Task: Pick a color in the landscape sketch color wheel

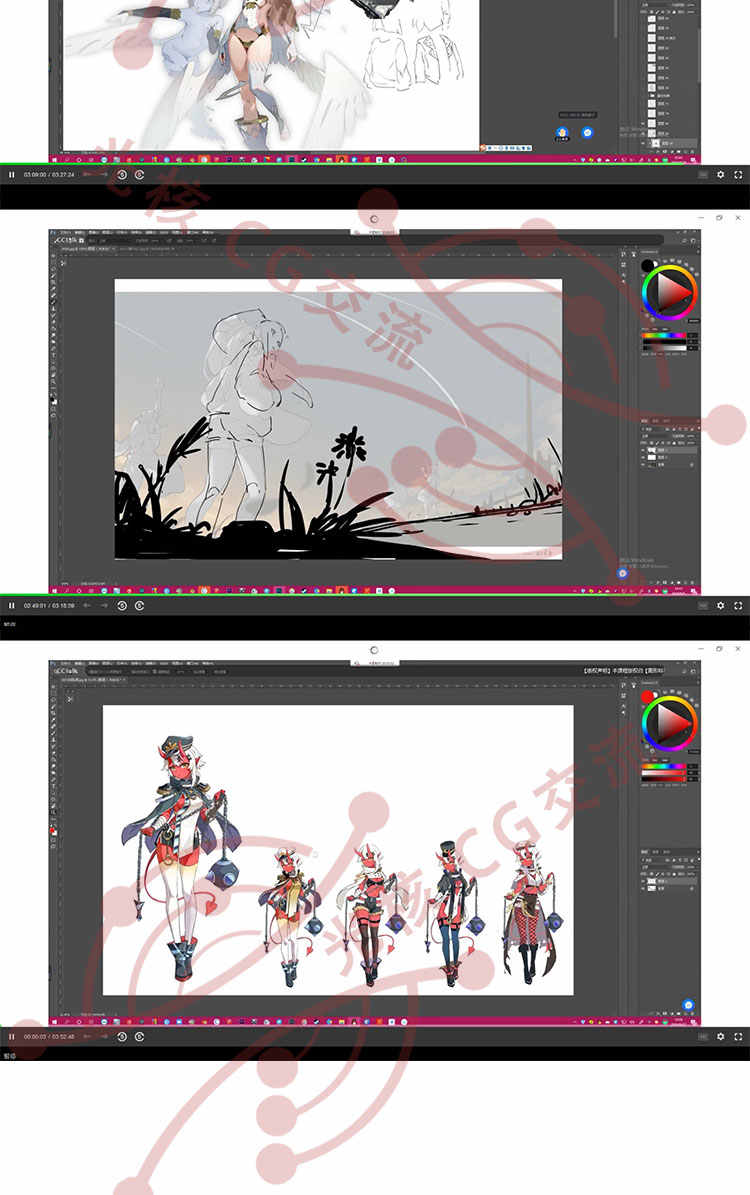Action: click(x=669, y=293)
